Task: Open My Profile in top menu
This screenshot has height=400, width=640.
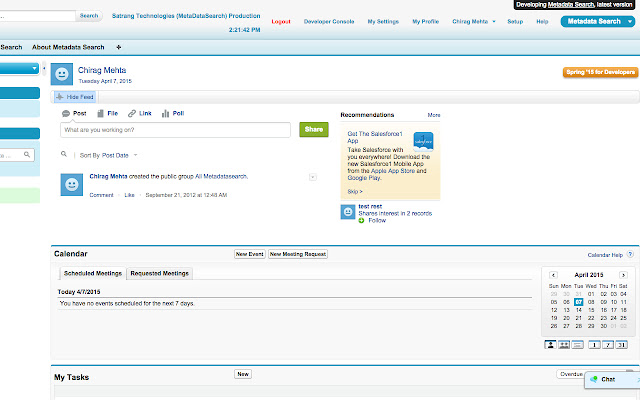Action: [x=425, y=22]
